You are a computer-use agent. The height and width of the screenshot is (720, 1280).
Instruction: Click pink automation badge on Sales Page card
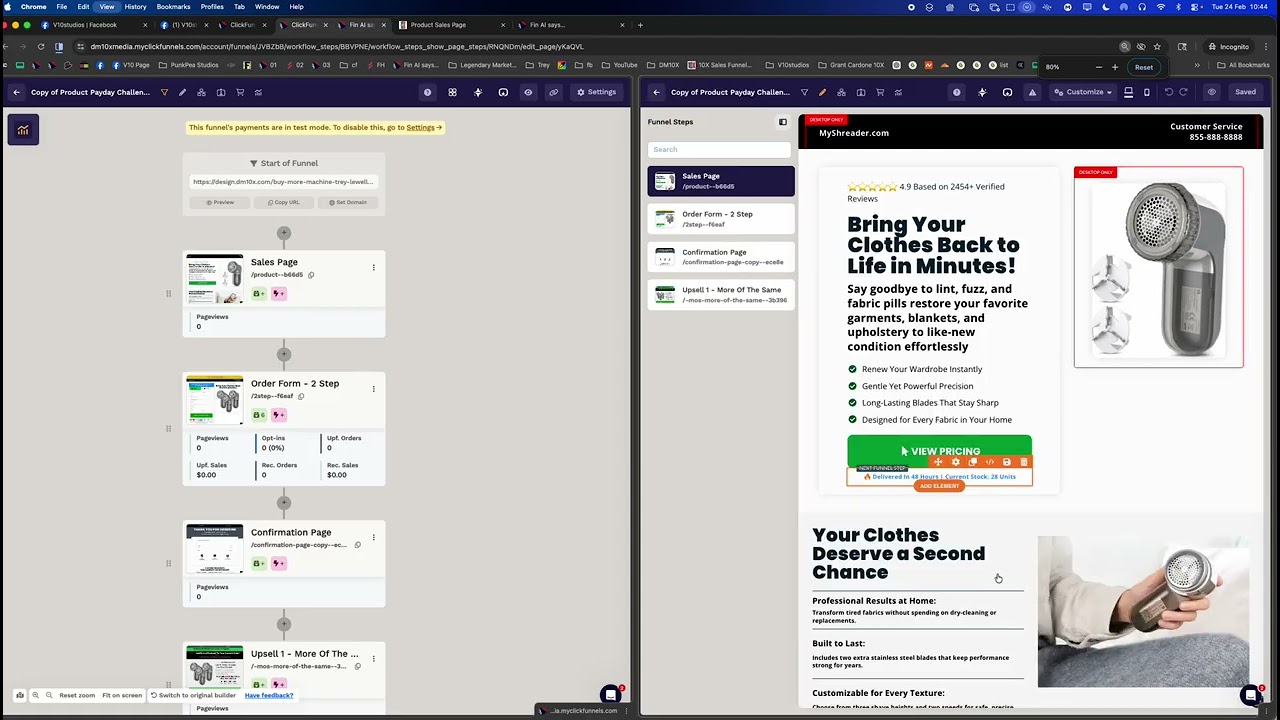tap(278, 294)
